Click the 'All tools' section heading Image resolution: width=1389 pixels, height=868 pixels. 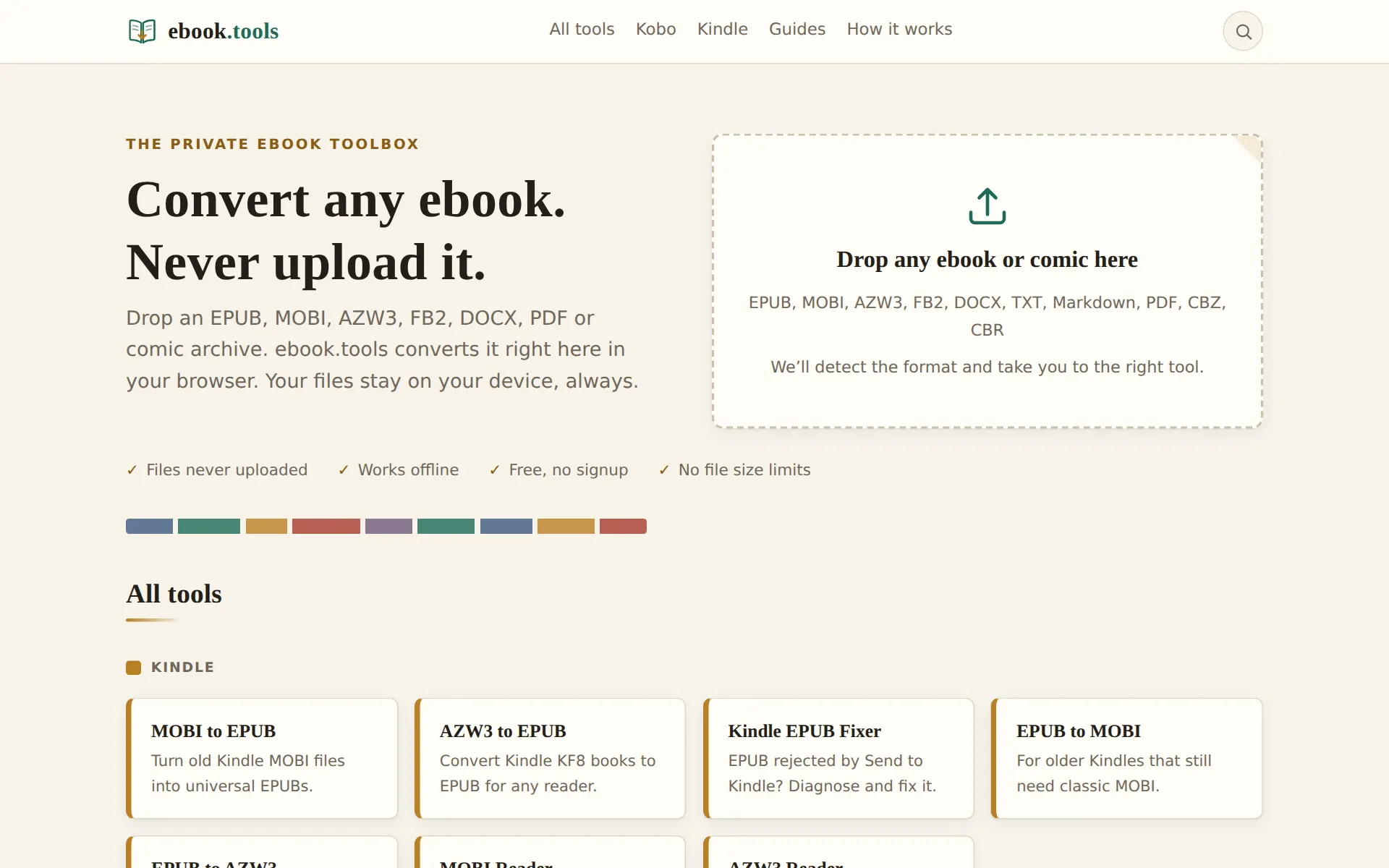[174, 594]
